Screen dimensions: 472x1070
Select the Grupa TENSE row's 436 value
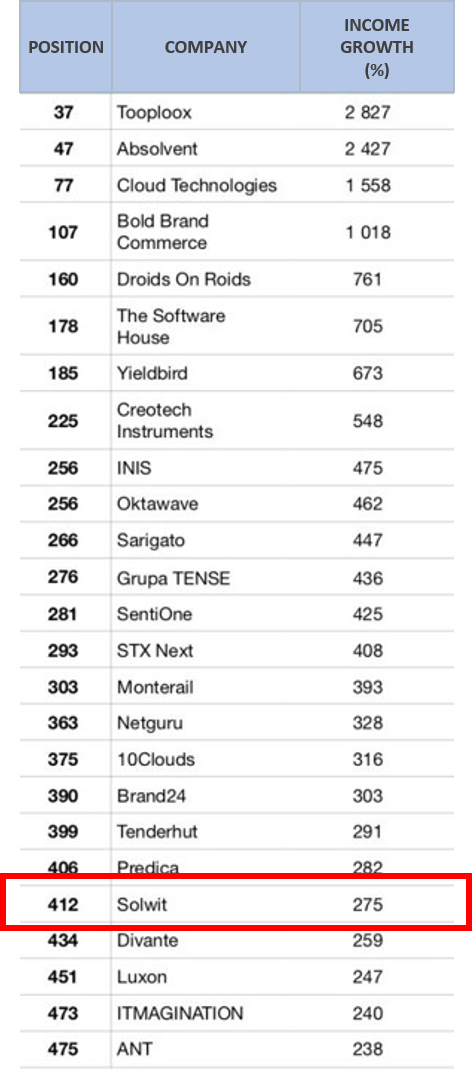(368, 579)
